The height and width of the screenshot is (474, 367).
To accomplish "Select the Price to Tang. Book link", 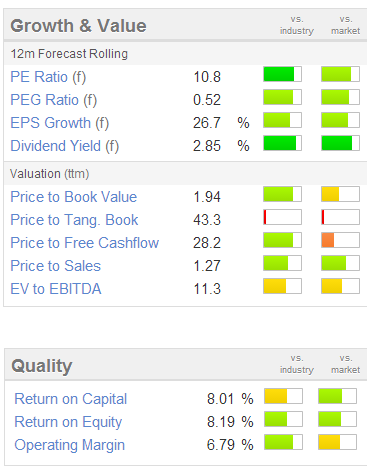I will (x=74, y=220).
